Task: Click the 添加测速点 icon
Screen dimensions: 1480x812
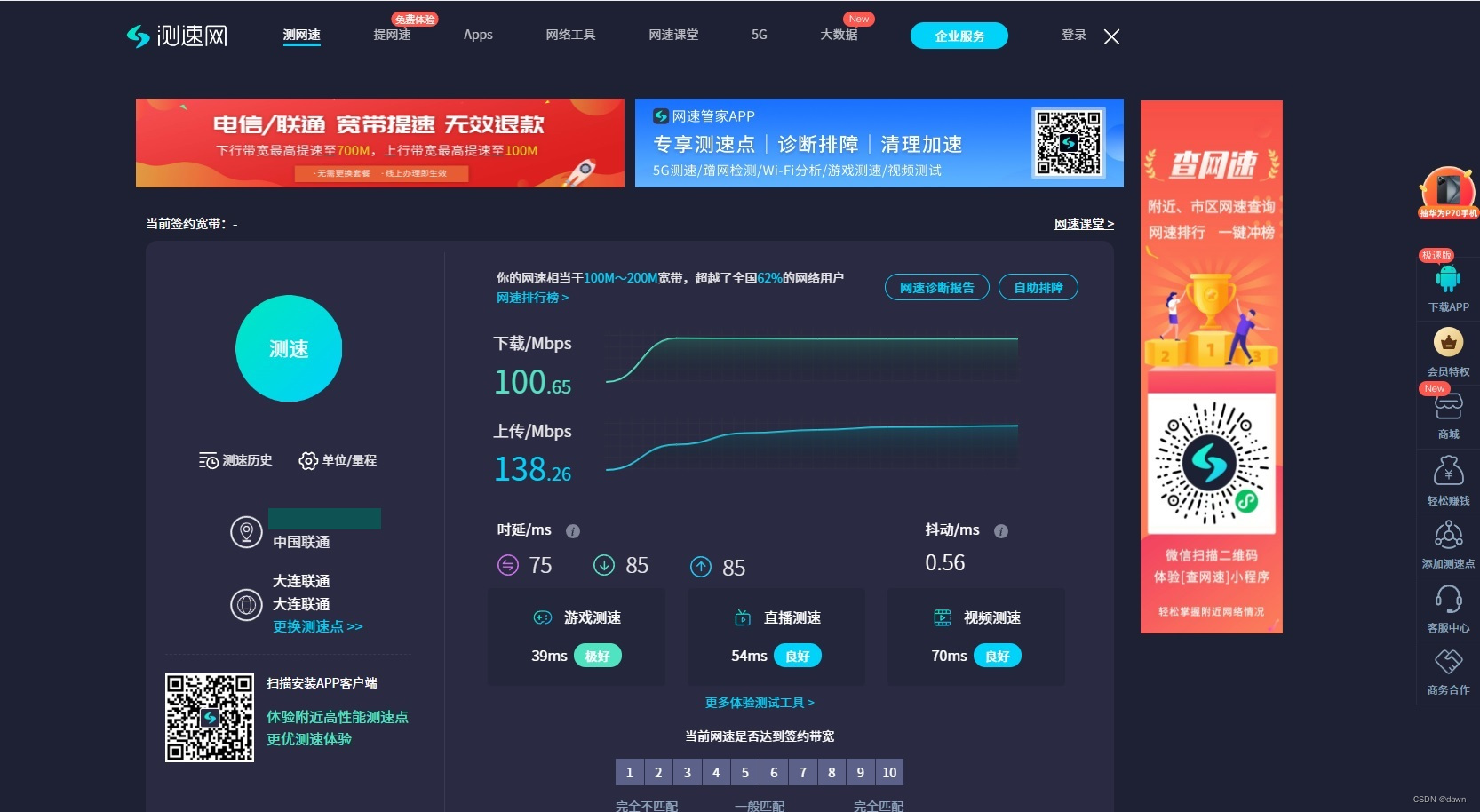Action: coord(1448,535)
